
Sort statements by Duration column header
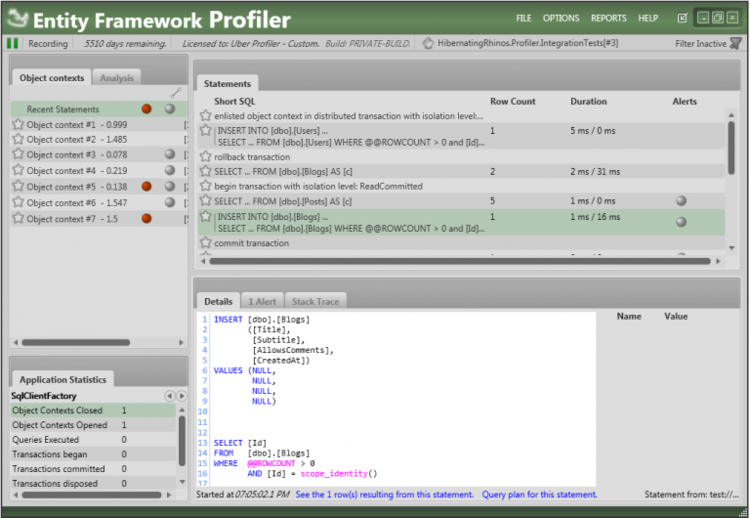(588, 101)
